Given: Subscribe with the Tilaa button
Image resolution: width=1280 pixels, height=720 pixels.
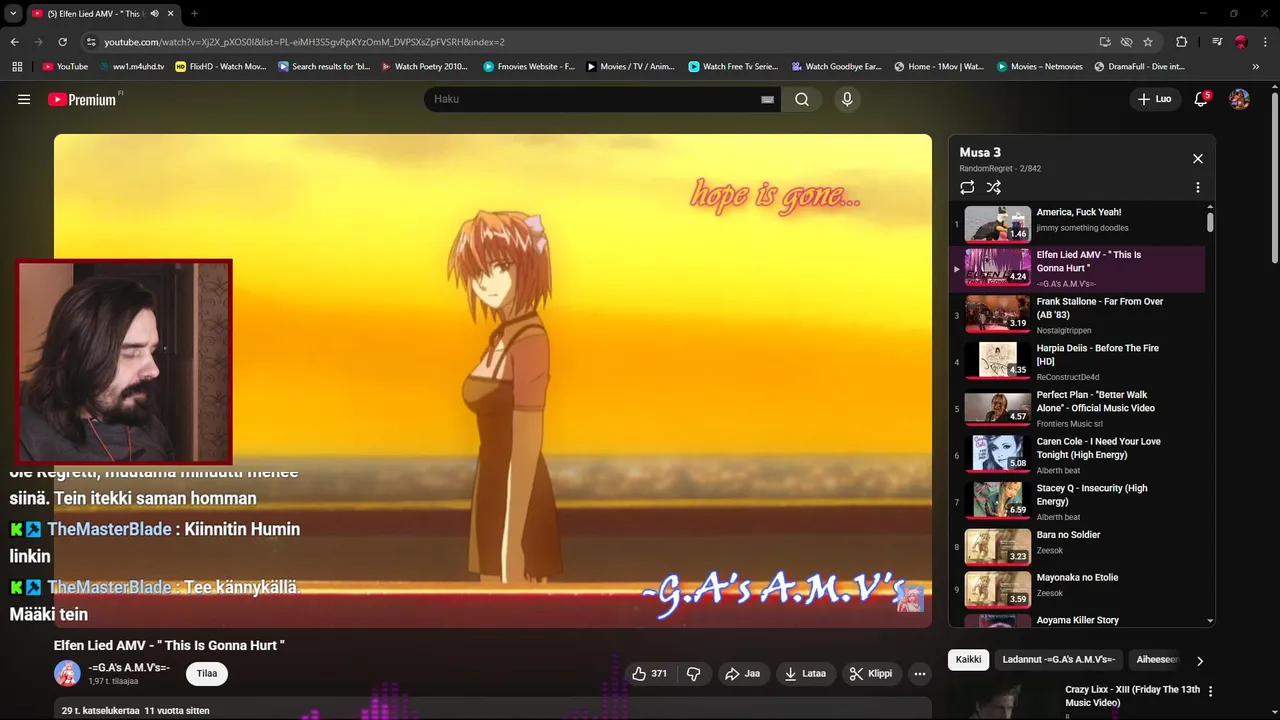Looking at the screenshot, I should [x=207, y=674].
